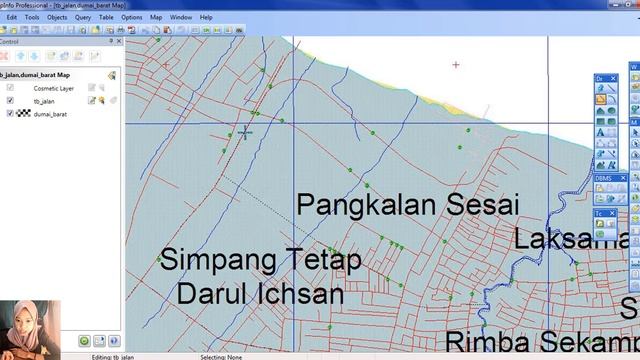Screen dimensions: 640x360
Task: Click Remove Layer red X icon
Action: [x=4, y=56]
